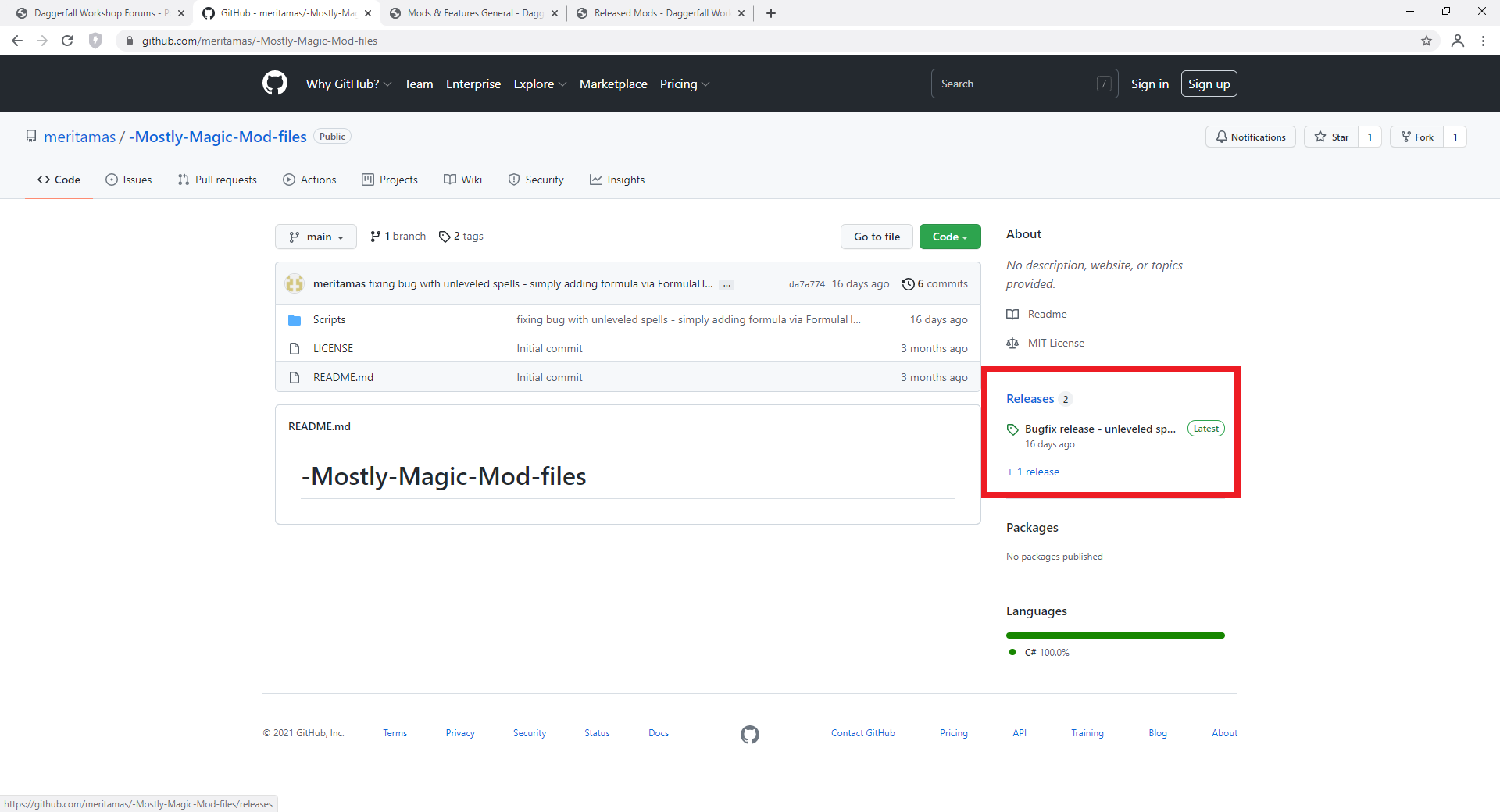Image resolution: width=1500 pixels, height=812 pixels.
Task: Bookmark this page with star icon
Action: pos(1427,41)
